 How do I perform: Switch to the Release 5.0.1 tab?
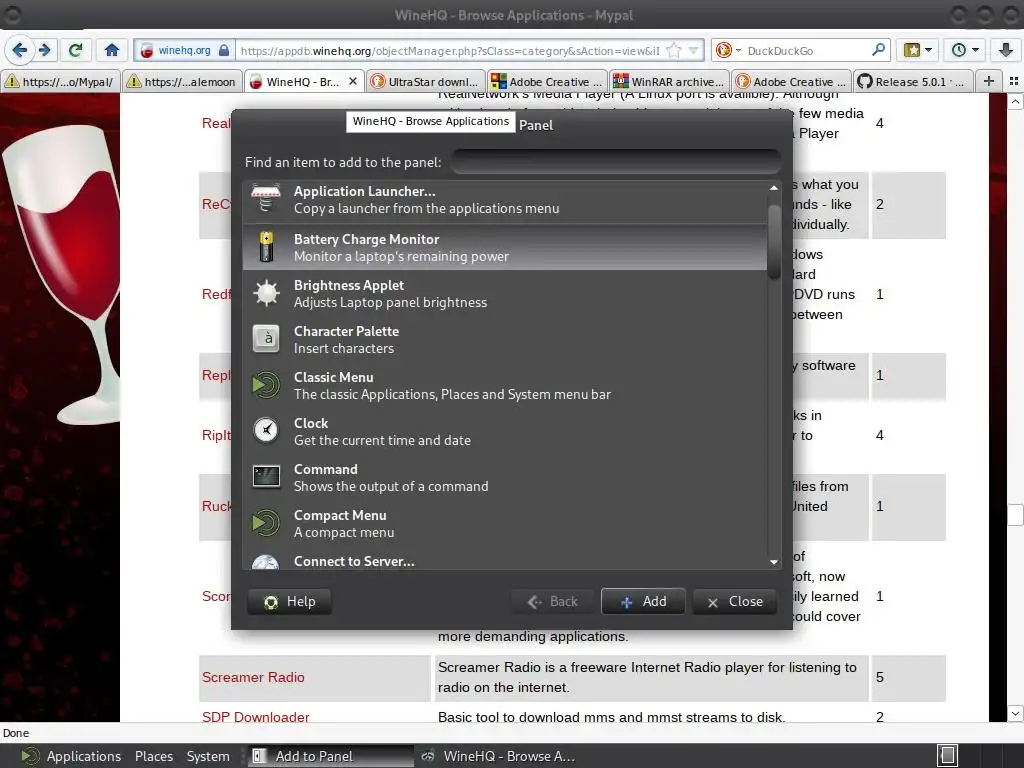(913, 82)
